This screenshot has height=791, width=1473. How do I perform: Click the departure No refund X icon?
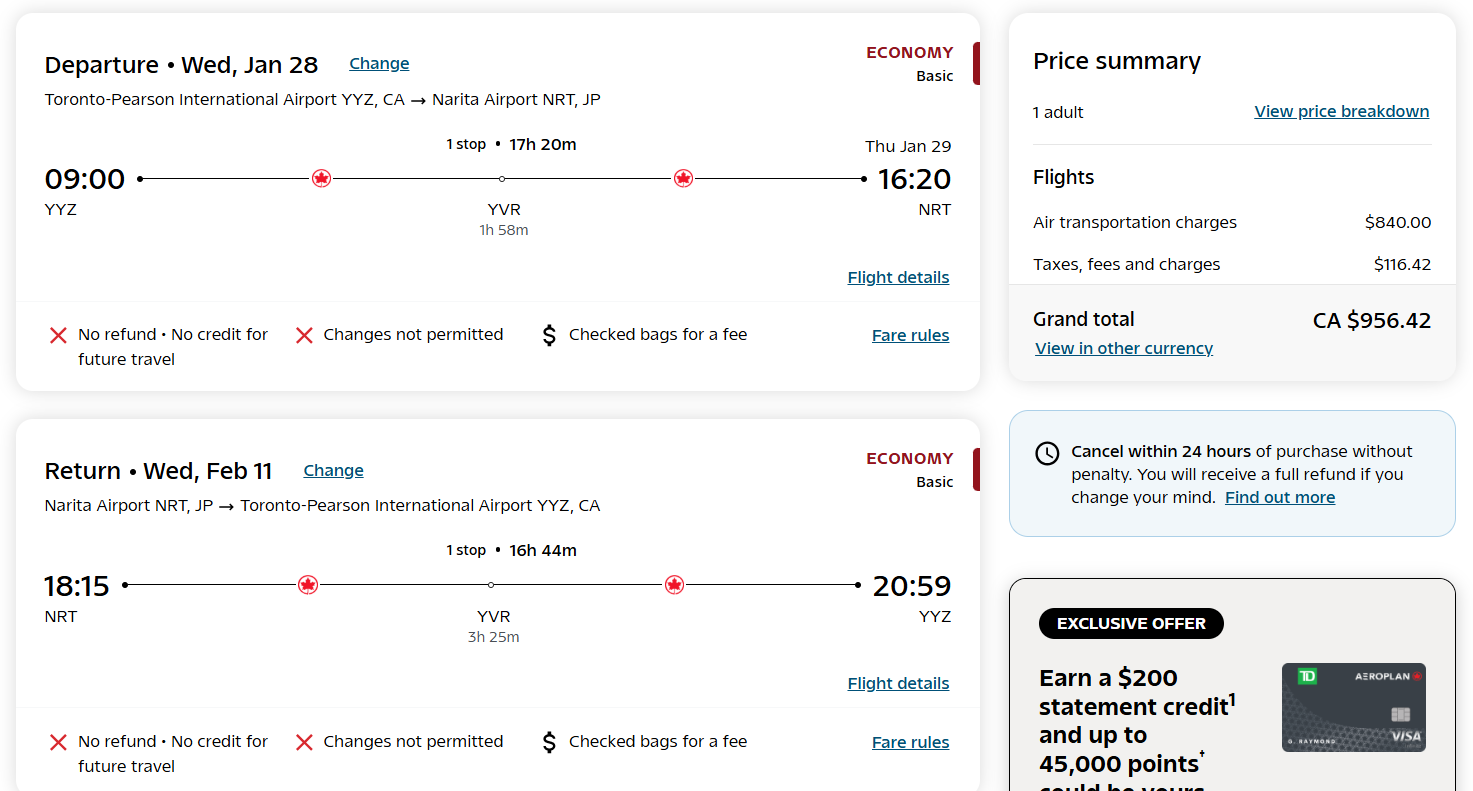58,335
